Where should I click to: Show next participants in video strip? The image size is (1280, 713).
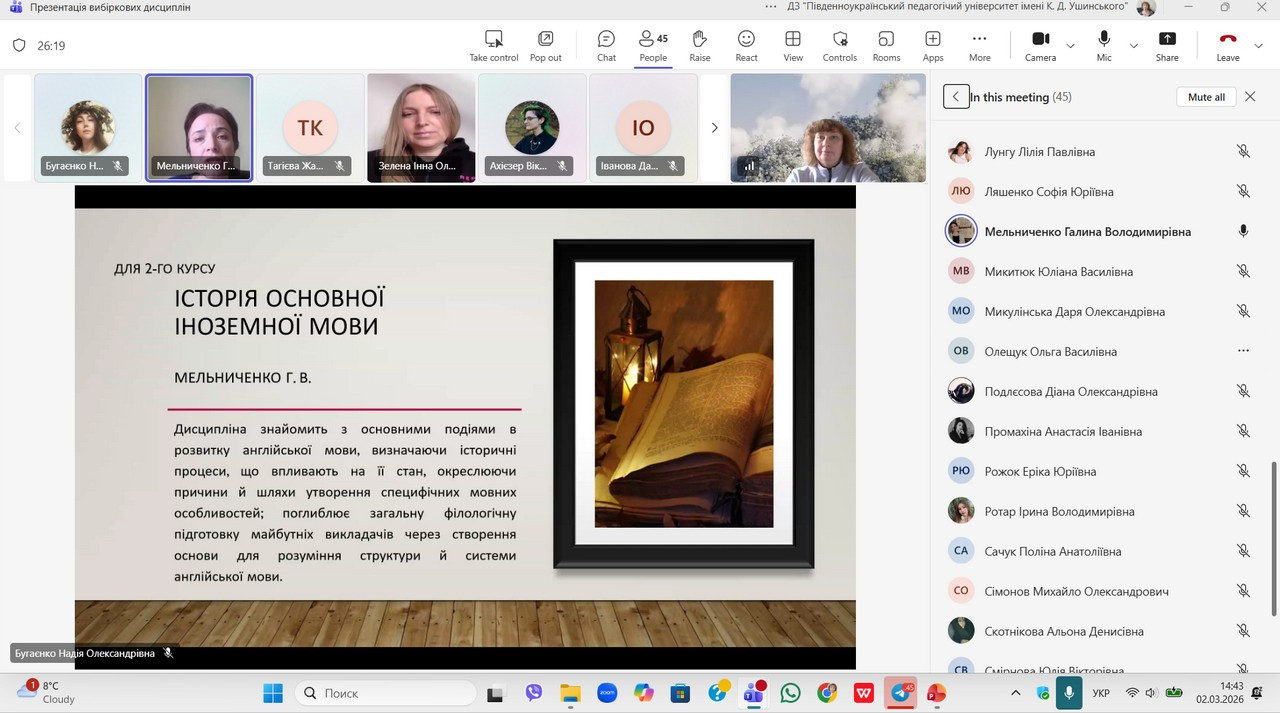(714, 128)
